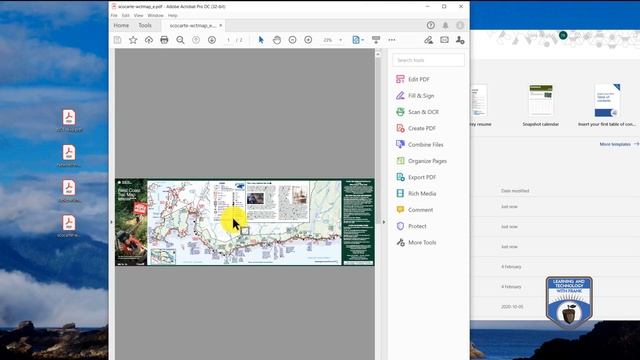Screen dimensions: 640x360
Task: Zoom in with the plus circle icon
Action: pyautogui.click(x=308, y=40)
